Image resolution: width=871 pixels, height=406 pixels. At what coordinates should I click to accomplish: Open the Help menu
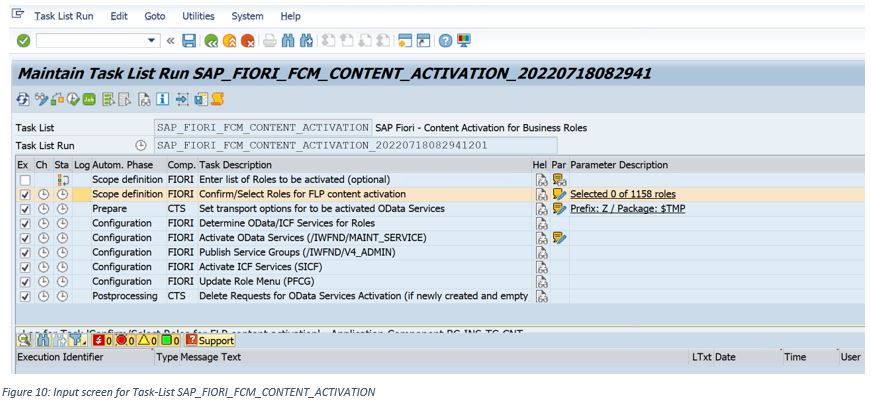click(291, 16)
